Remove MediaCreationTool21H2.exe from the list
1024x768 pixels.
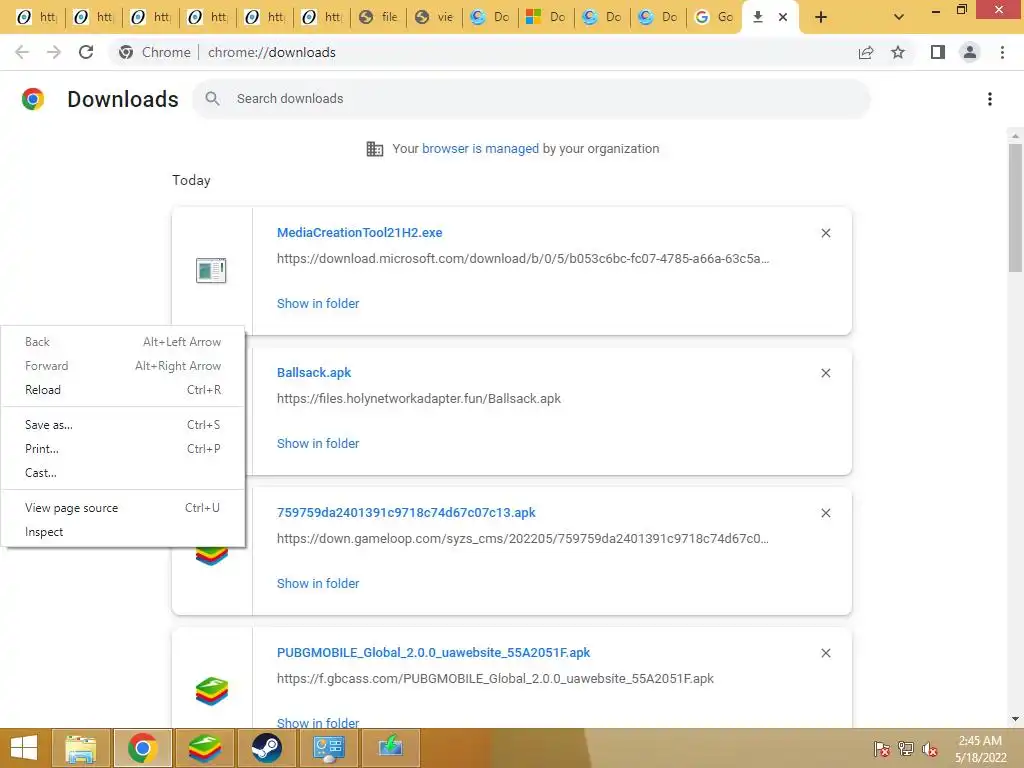[825, 233]
